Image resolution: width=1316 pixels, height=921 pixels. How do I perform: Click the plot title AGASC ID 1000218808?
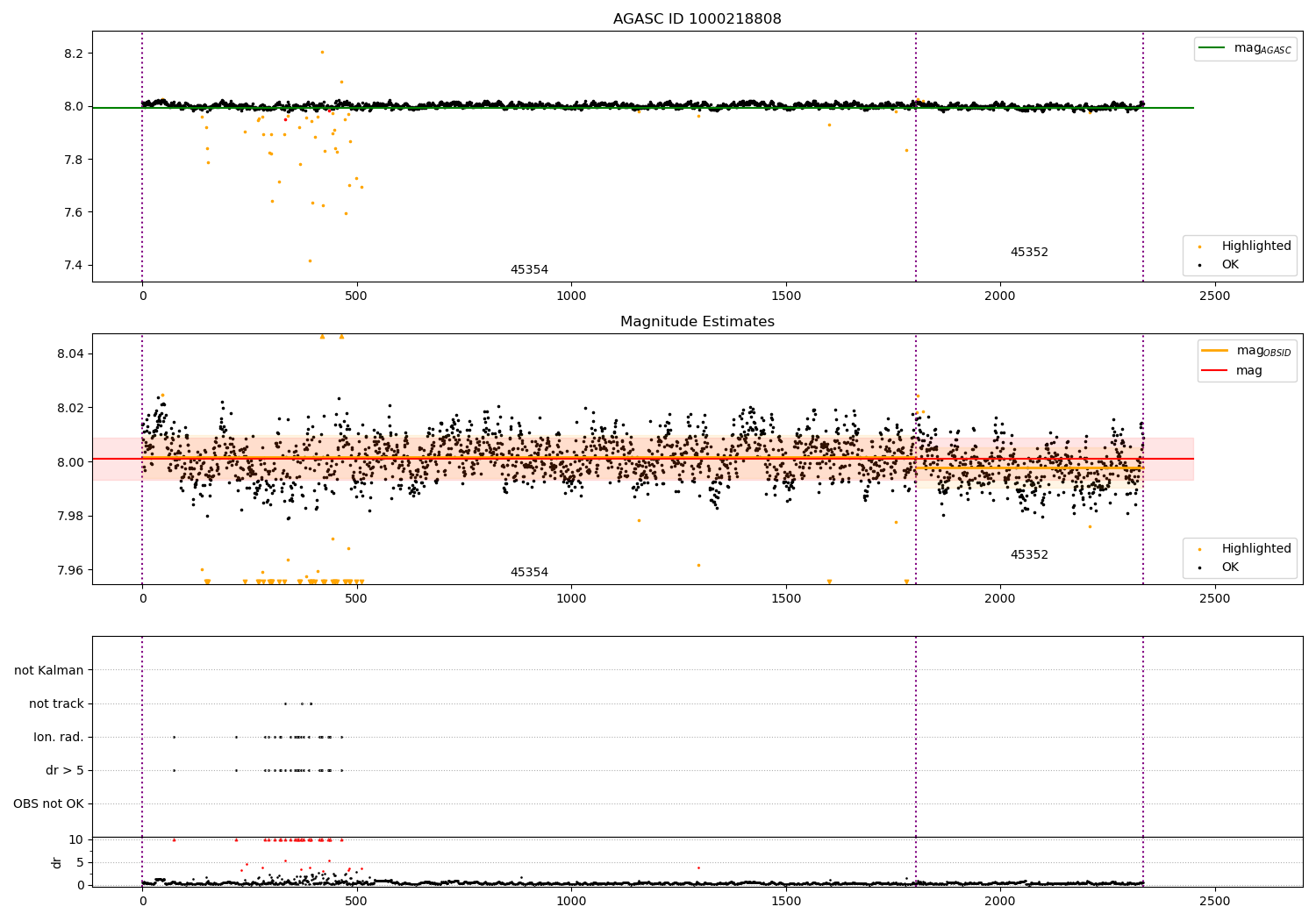[697, 19]
